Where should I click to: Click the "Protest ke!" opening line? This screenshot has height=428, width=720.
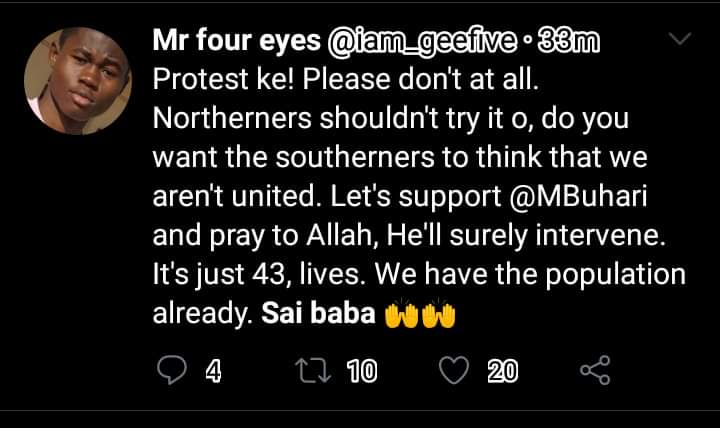(212, 81)
